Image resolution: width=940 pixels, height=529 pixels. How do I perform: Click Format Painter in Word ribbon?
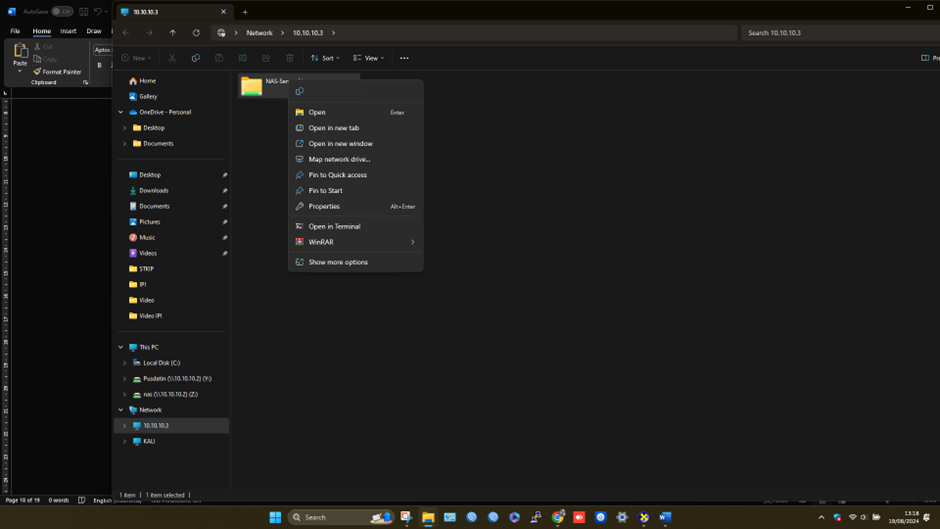57,72
